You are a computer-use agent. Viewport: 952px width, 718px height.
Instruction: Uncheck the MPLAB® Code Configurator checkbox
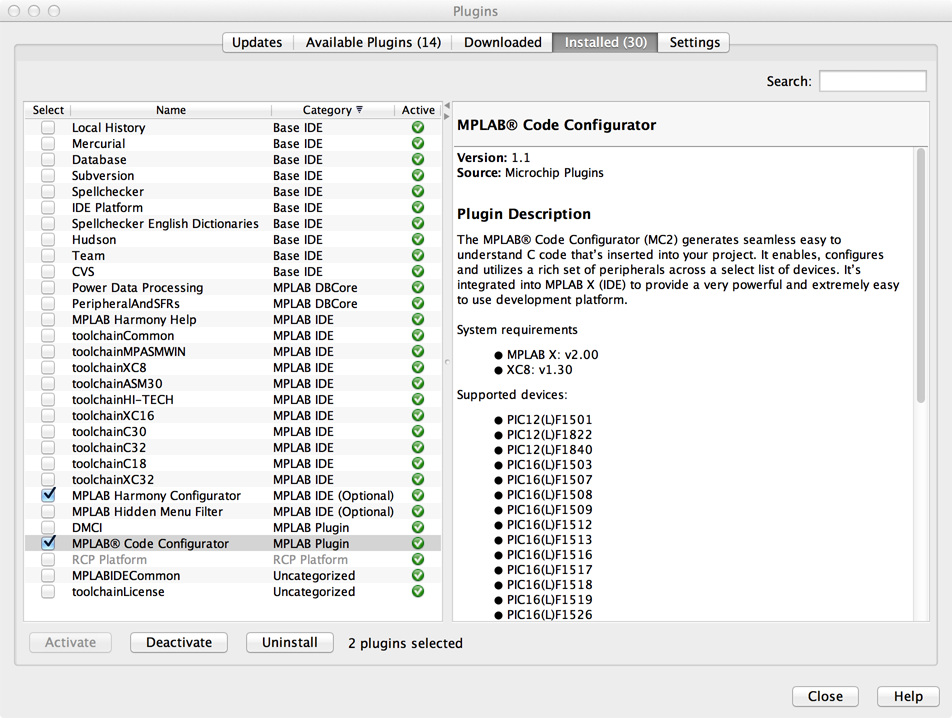(48, 544)
